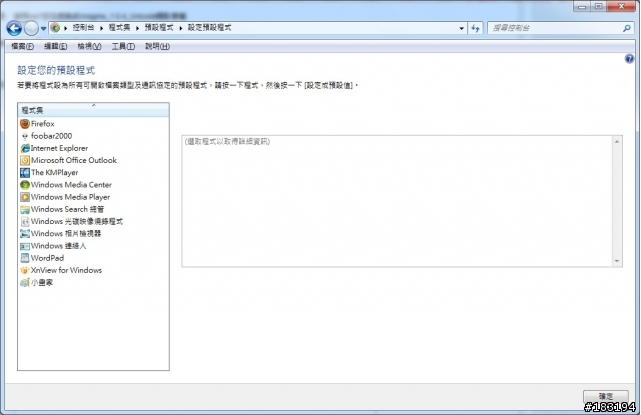
Task: Expand the arrow after 程式集 in the breadcrumb
Action: 138,28
